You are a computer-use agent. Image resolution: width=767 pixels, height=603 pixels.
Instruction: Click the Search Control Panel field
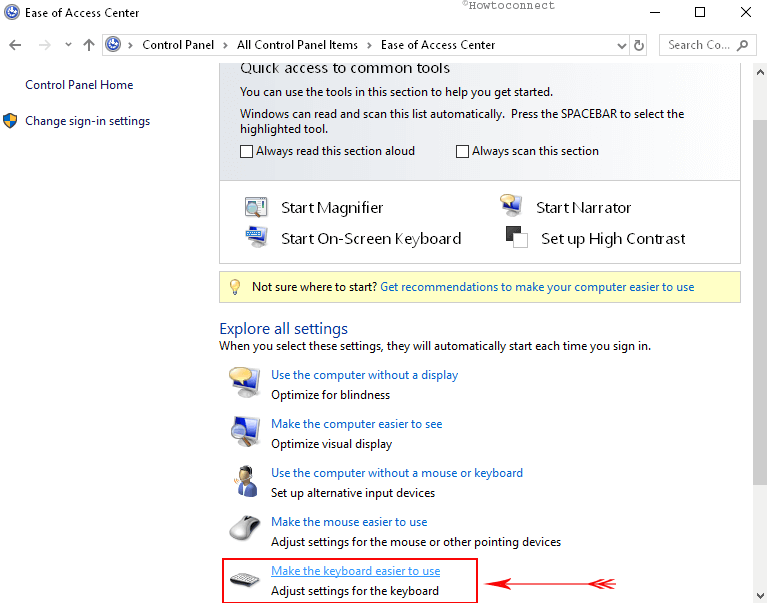pos(707,45)
